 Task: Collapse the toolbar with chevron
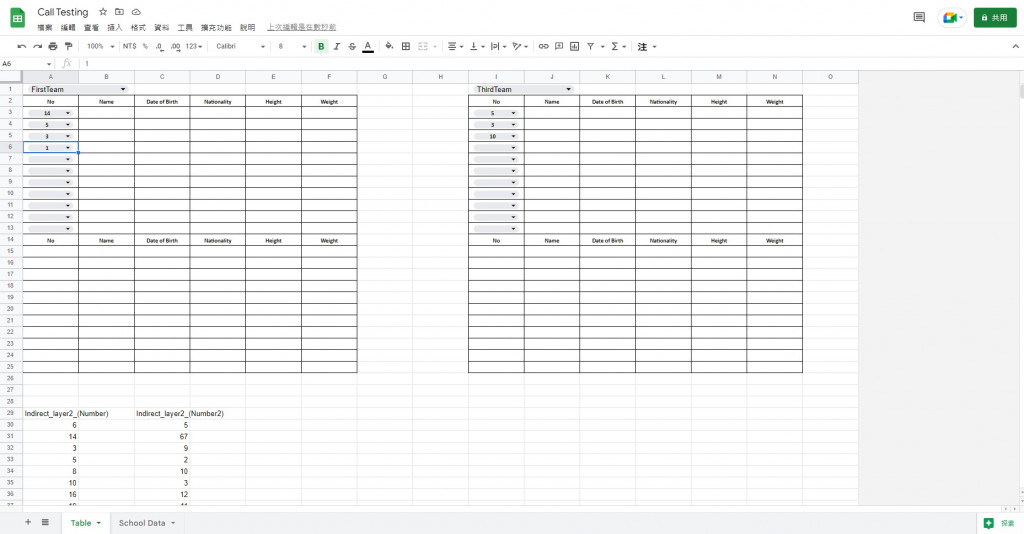(x=1016, y=46)
